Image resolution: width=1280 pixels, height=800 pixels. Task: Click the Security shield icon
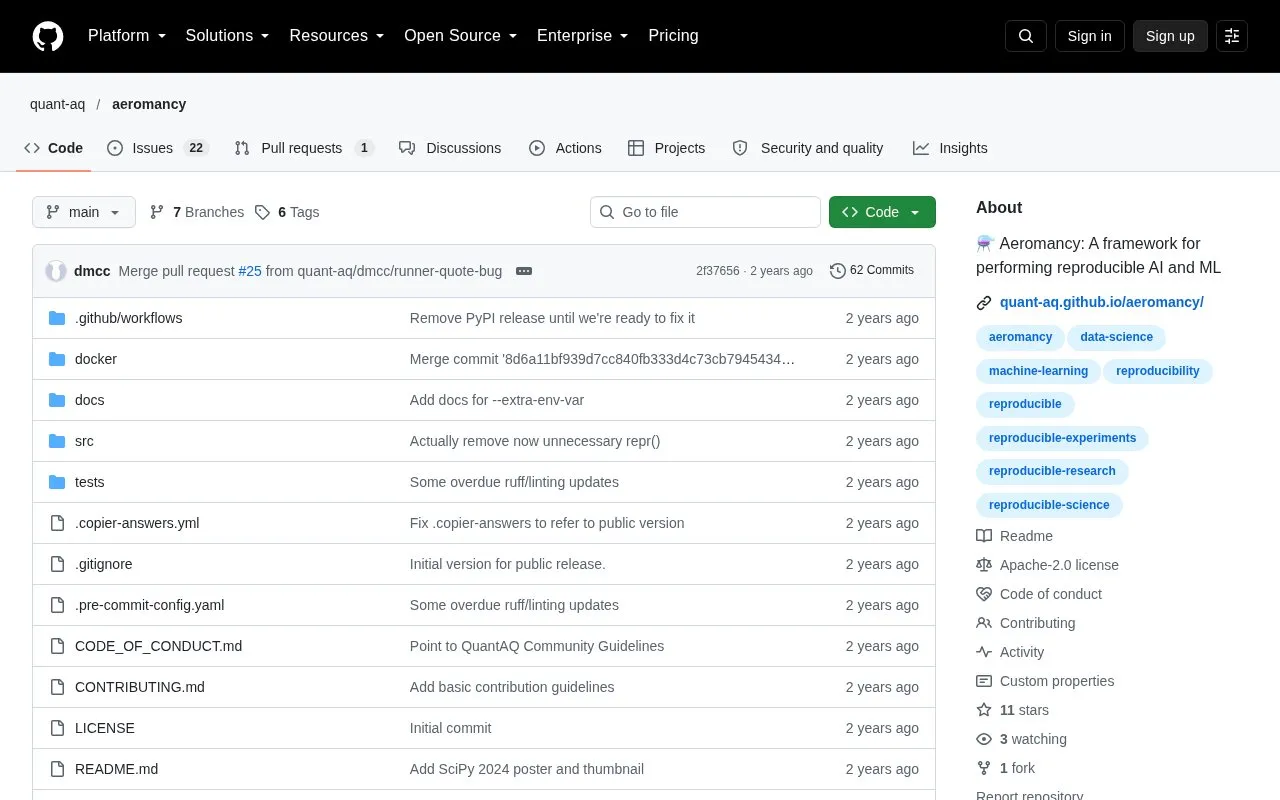coord(740,148)
